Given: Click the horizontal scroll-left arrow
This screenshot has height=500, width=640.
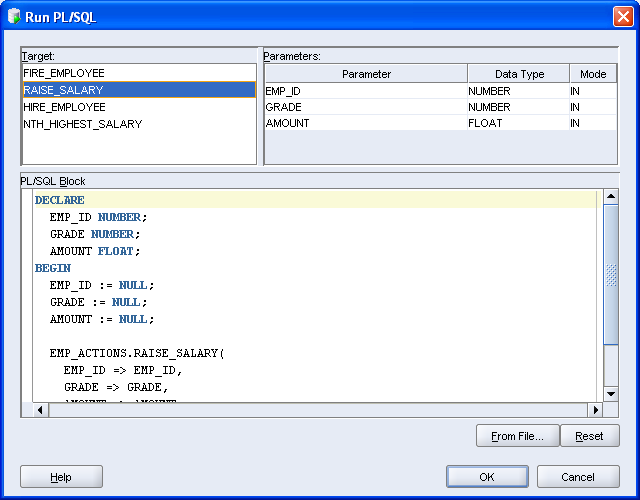Looking at the screenshot, I should tap(40, 410).
